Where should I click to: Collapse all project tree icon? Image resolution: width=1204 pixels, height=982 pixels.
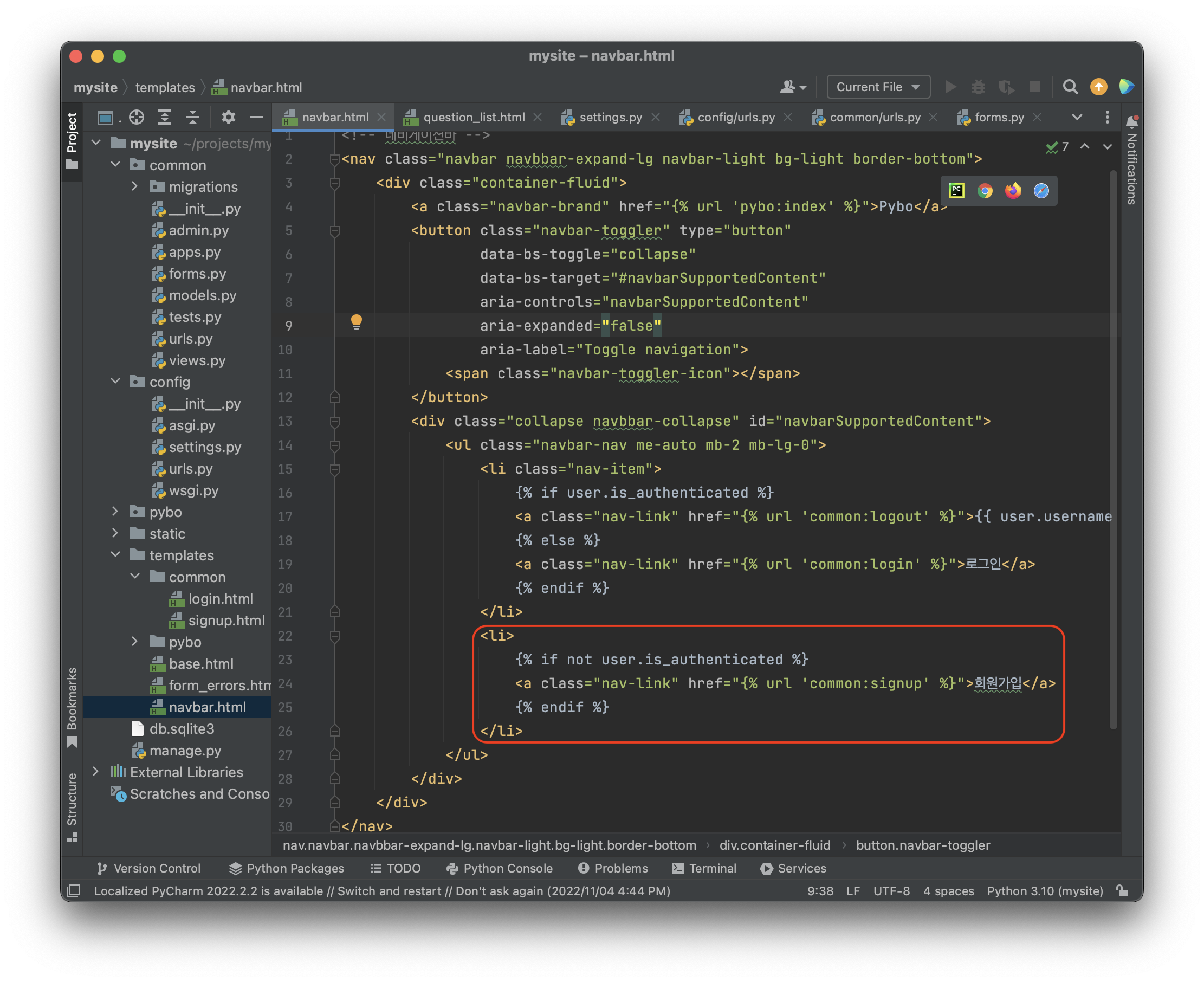(x=193, y=117)
